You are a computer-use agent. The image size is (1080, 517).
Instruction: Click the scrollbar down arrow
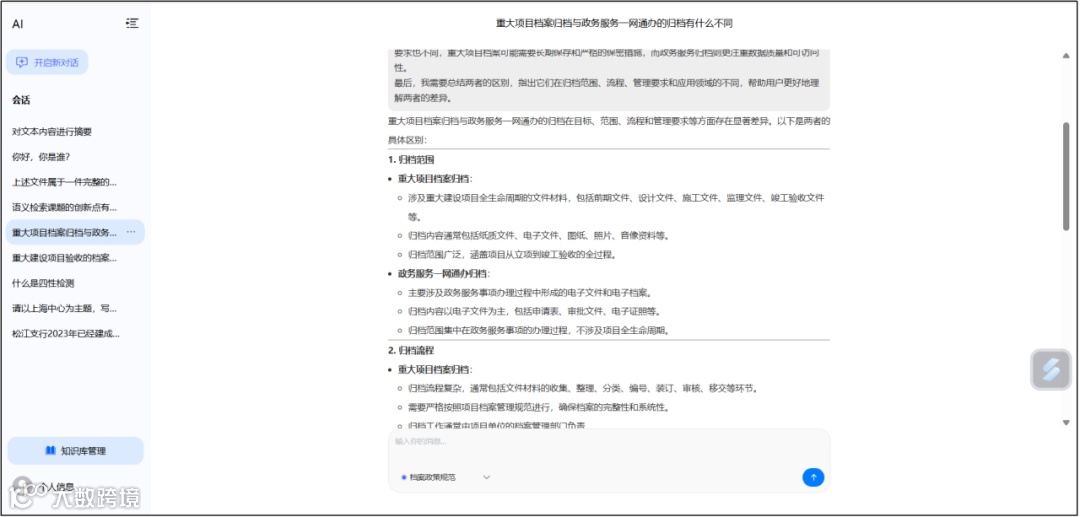tap(1066, 423)
